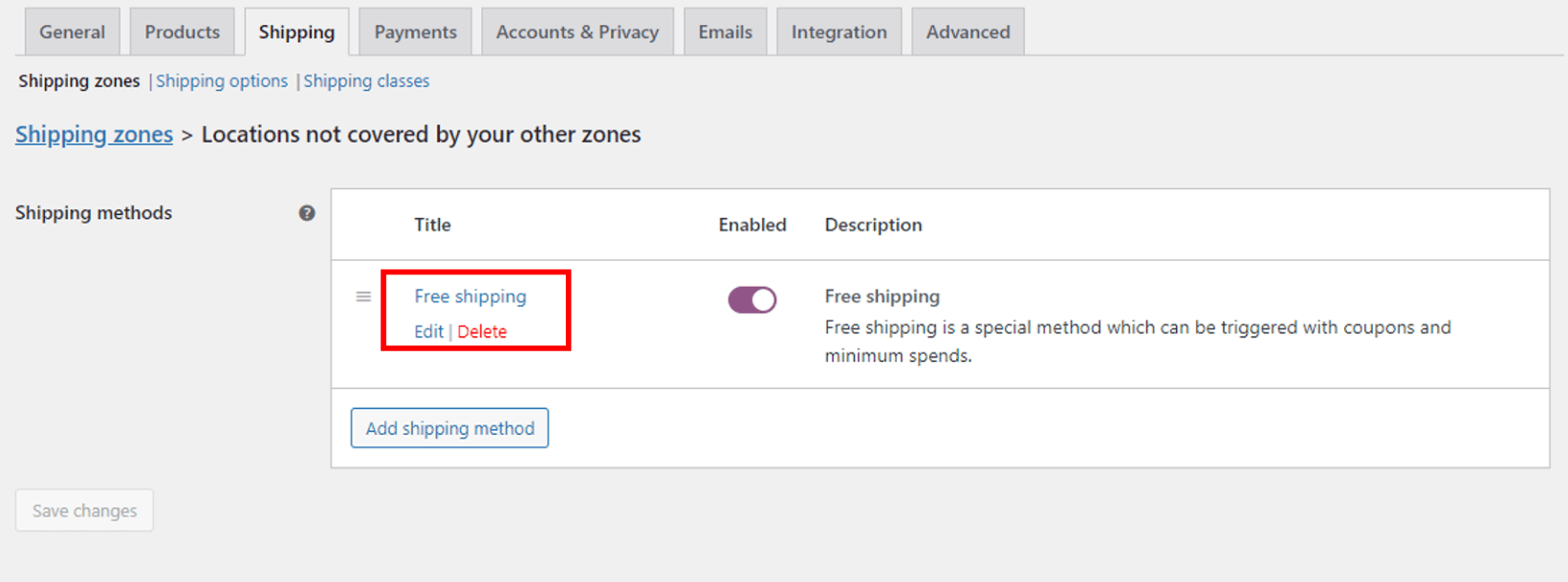Edit the Free shipping method

tap(428, 332)
